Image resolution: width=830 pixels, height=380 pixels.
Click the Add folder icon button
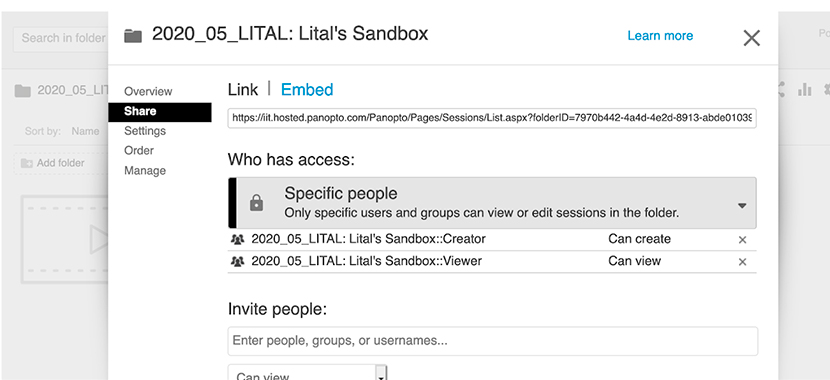pos(26,163)
